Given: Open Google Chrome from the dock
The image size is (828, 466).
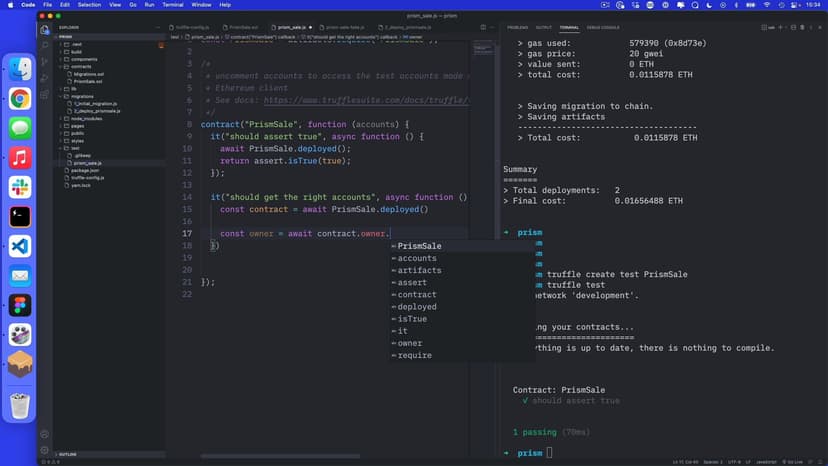Looking at the screenshot, I should tap(20, 98).
